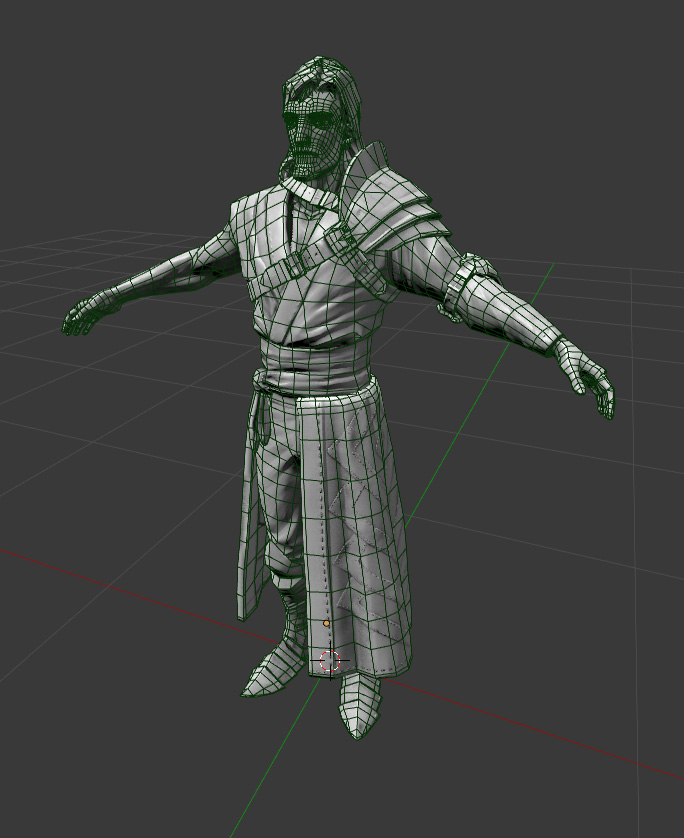Click the trouser leg beside the tabard

pyautogui.click(x=283, y=513)
